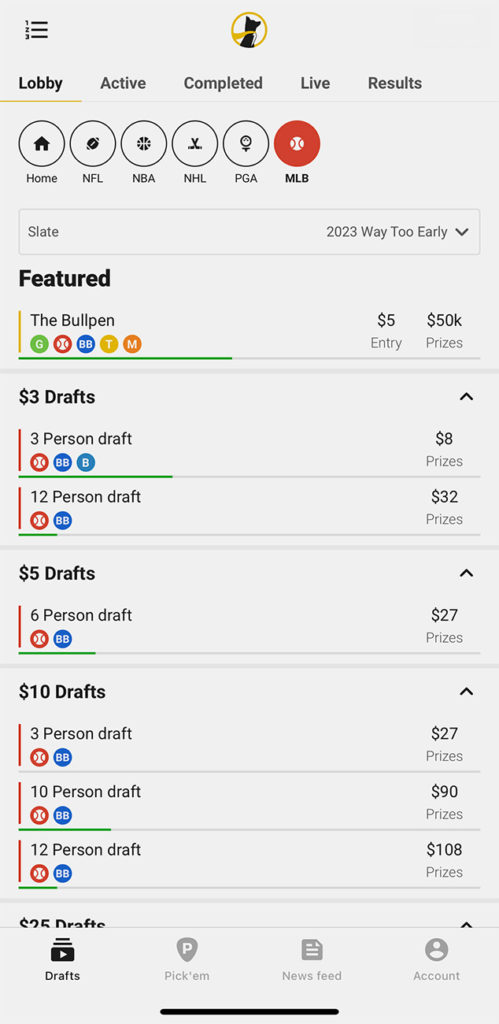Select the red MLB baseball icon
Image resolution: width=499 pixels, height=1024 pixels.
pyautogui.click(x=297, y=144)
